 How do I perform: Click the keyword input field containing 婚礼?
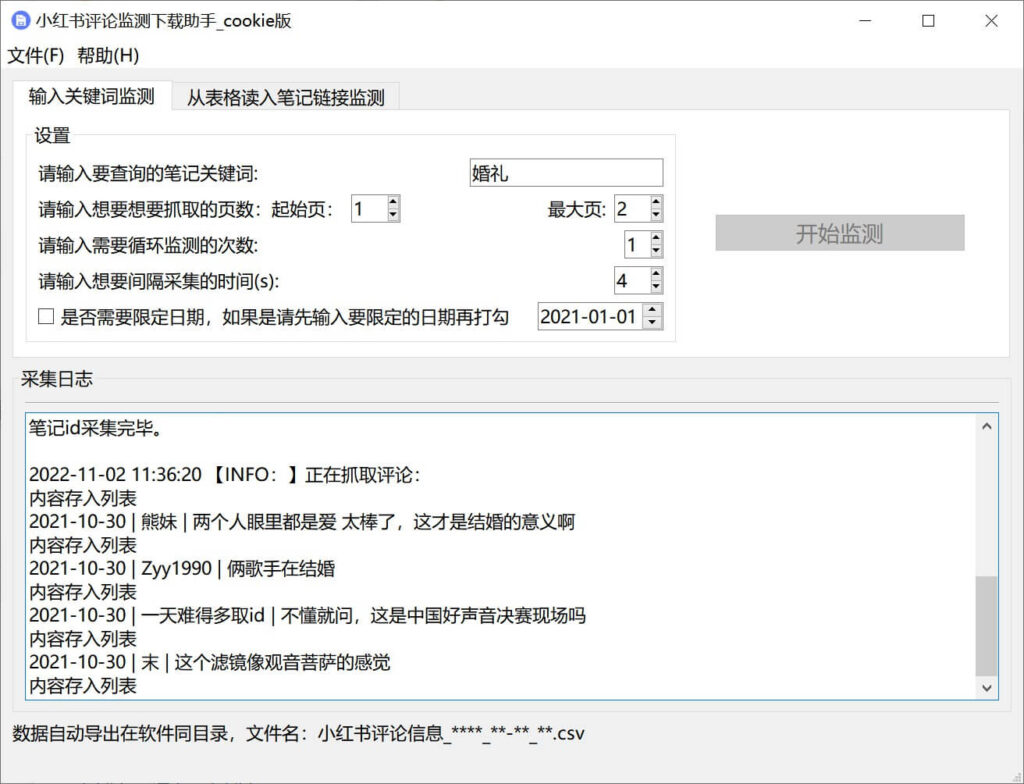(x=566, y=173)
